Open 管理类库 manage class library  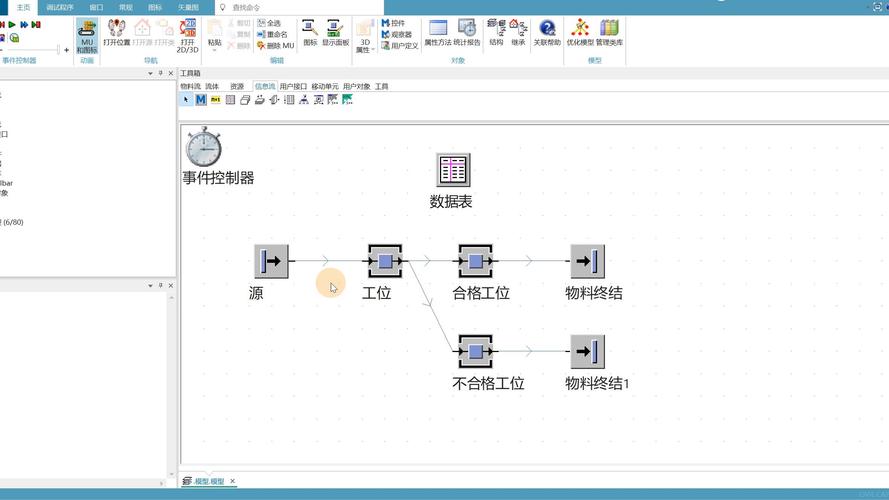(609, 33)
